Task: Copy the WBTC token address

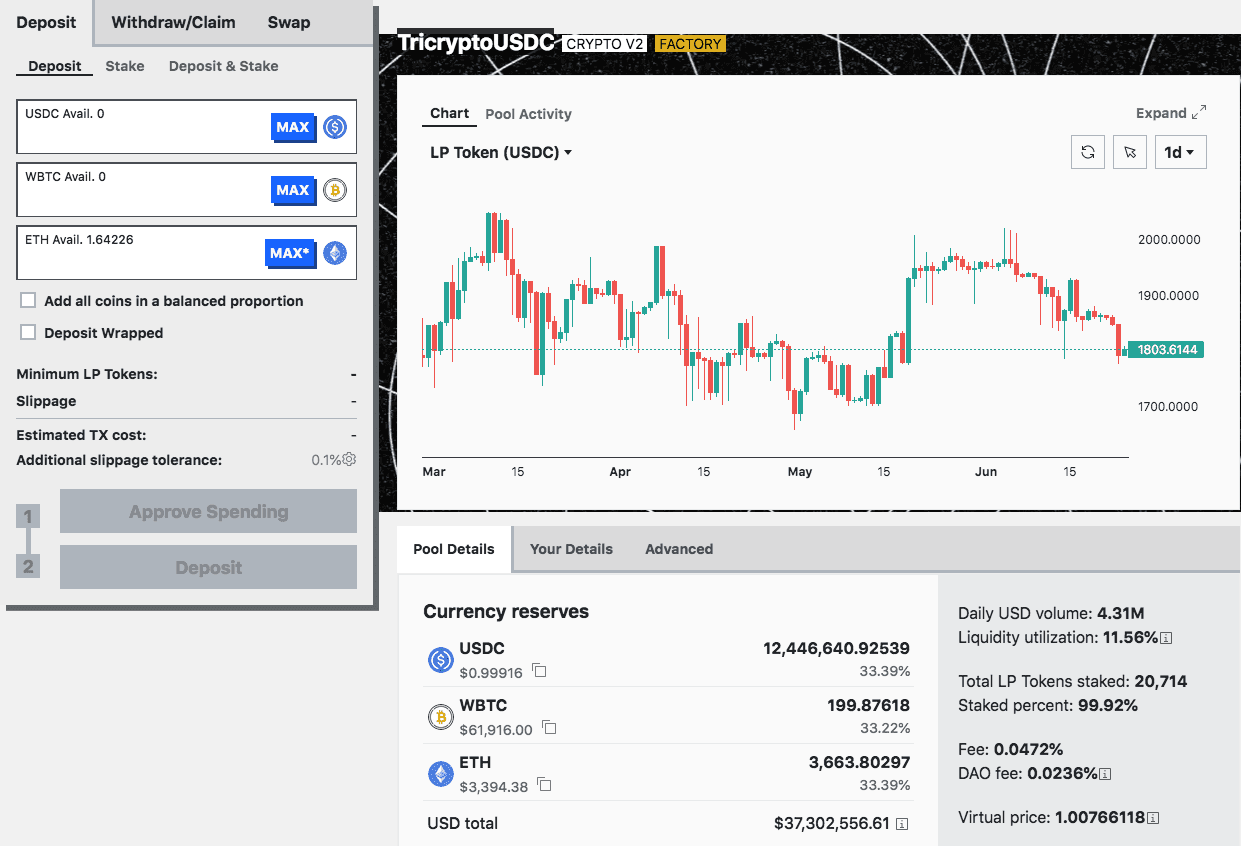Action: click(548, 728)
